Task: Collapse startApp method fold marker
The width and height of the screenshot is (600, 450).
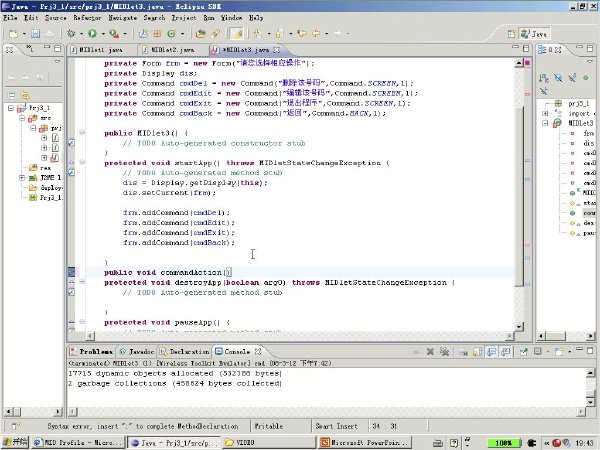Action: [x=82, y=163]
